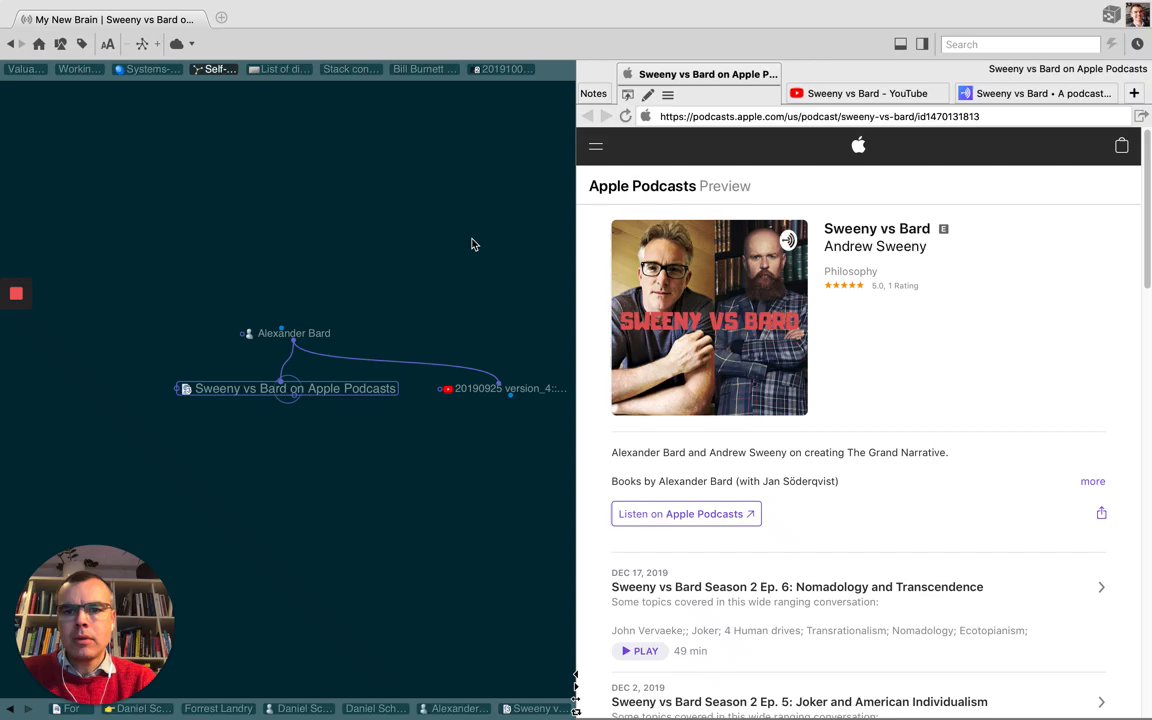Click the webcam video thumbnail
1152x720 pixels.
(x=94, y=624)
